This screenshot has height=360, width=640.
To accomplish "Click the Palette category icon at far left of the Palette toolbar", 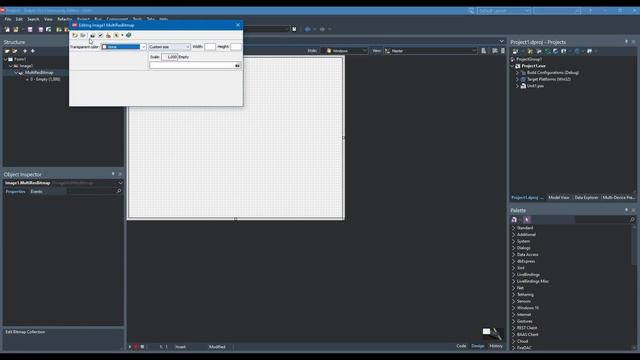I will pyautogui.click(x=514, y=220).
